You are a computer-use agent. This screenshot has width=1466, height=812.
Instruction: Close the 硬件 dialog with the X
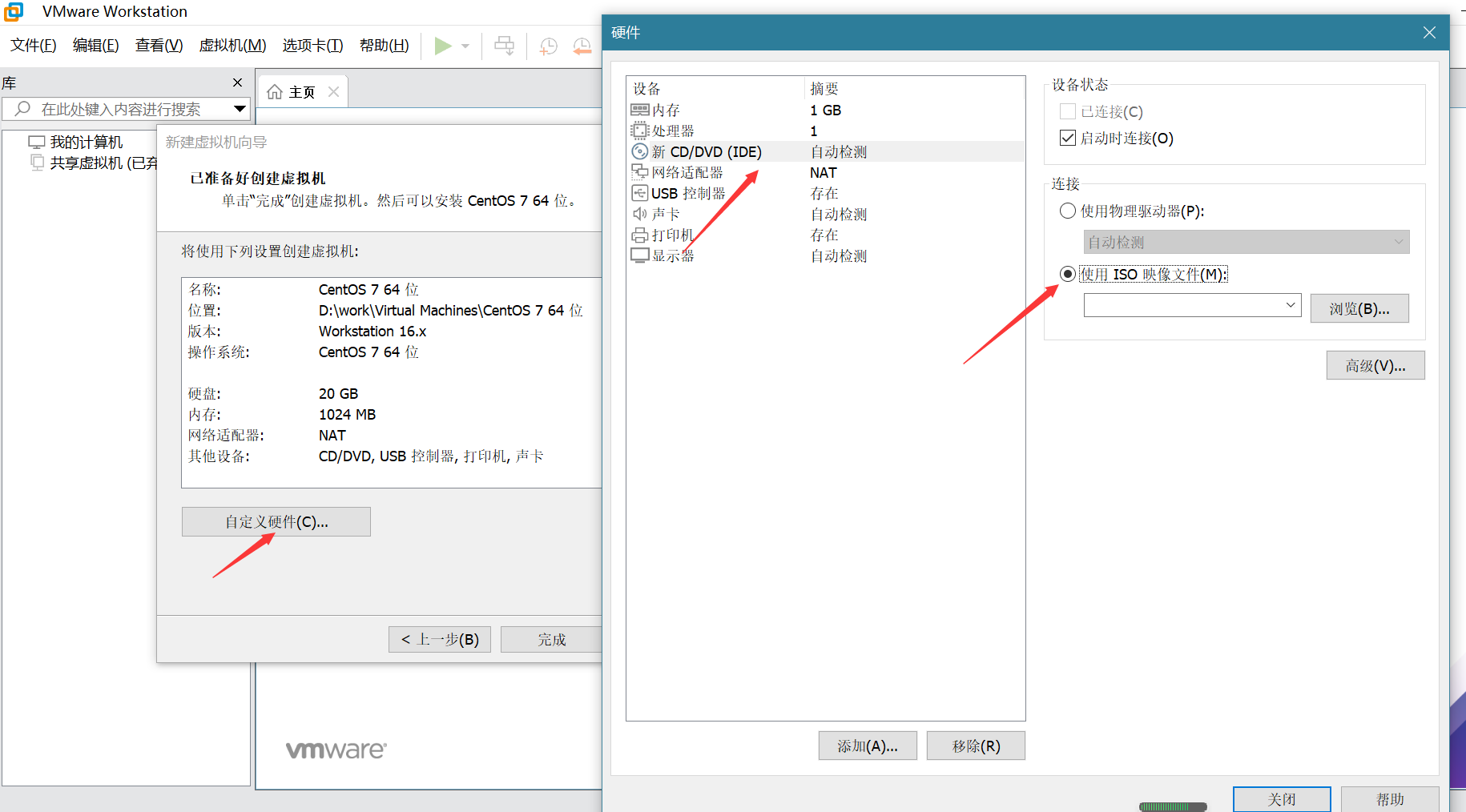1429,32
